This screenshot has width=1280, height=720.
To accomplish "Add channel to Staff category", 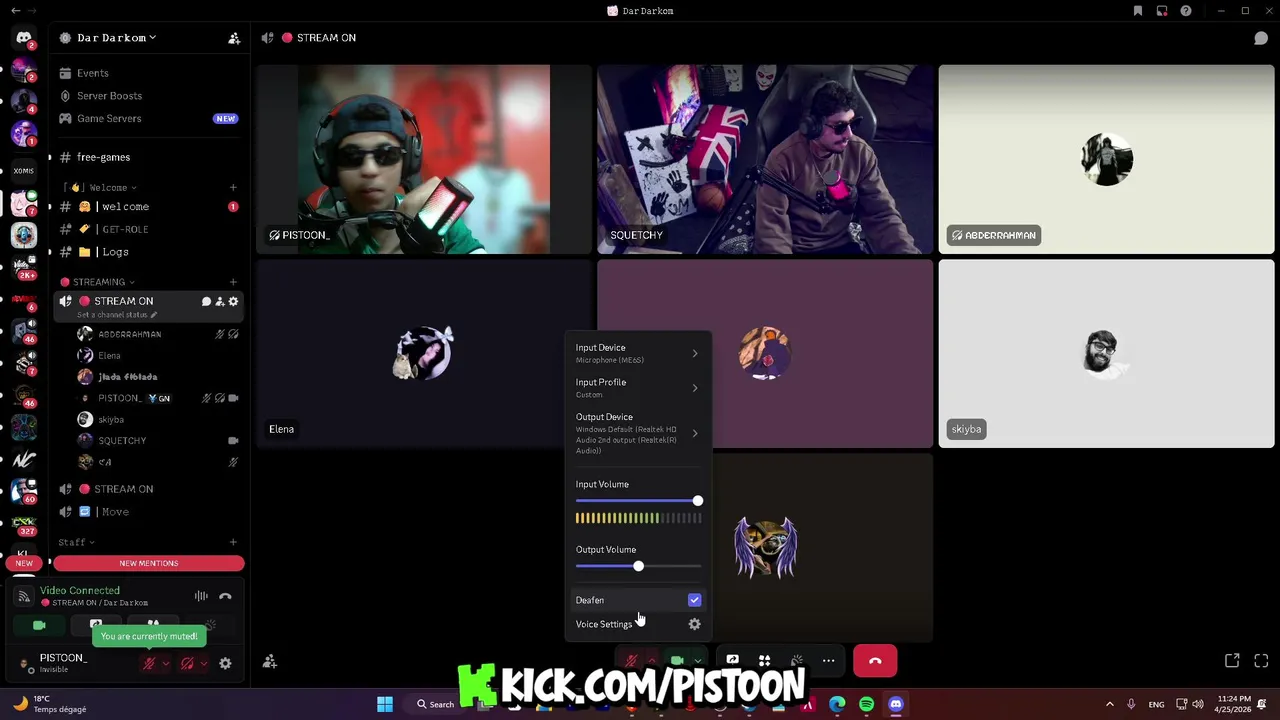I will (x=233, y=542).
